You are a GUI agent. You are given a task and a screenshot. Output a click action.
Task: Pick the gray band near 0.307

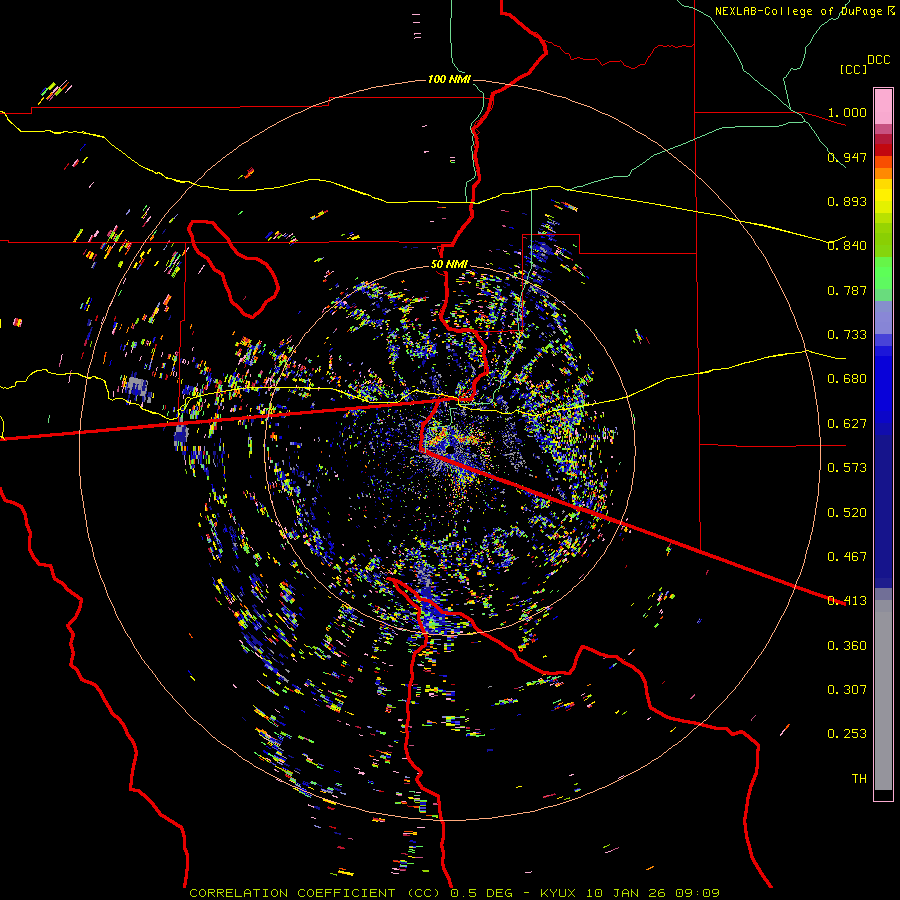click(x=883, y=695)
